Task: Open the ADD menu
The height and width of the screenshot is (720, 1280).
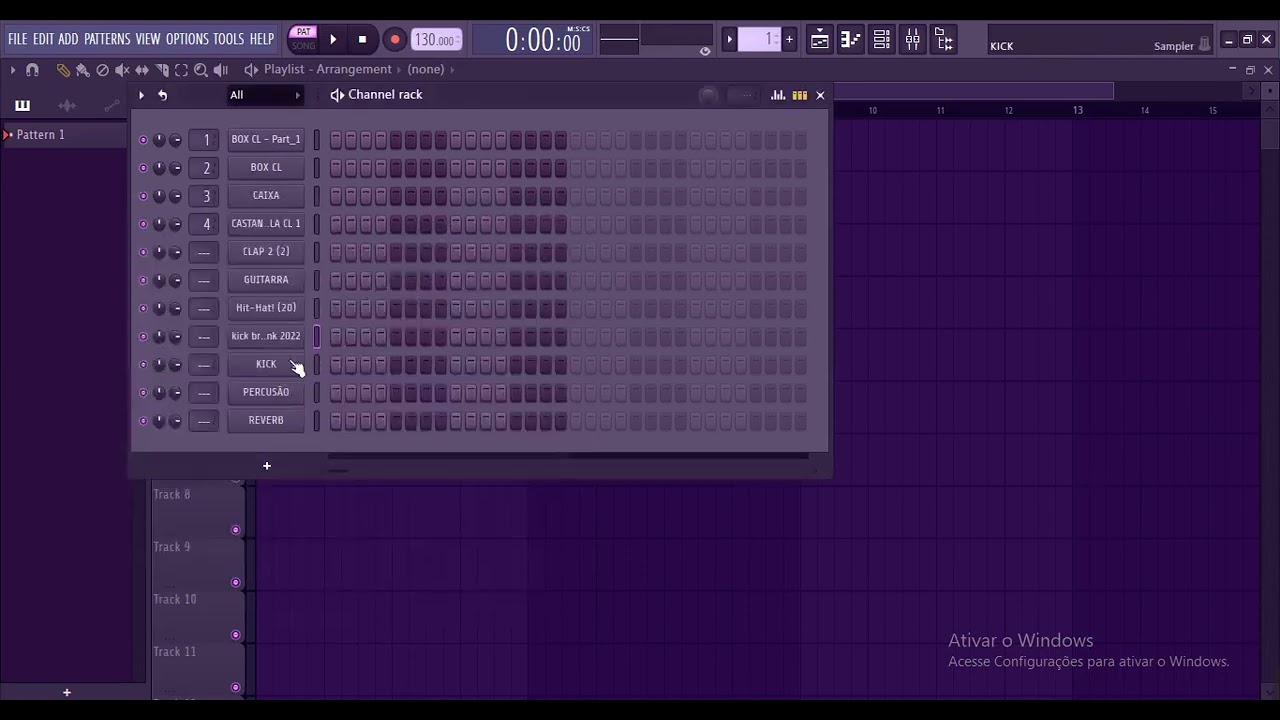Action: click(68, 39)
